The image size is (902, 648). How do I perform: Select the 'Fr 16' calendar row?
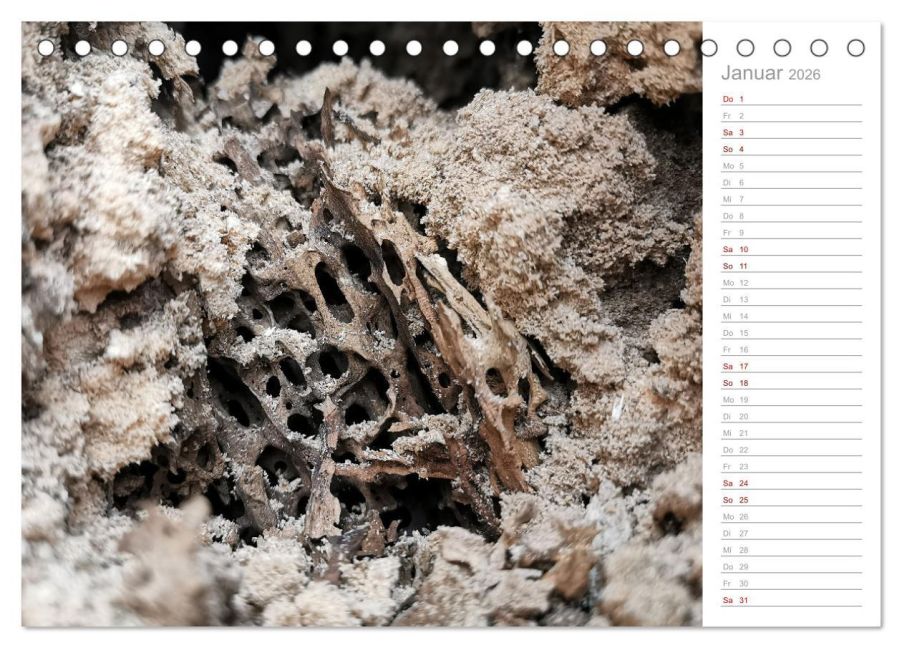click(792, 349)
